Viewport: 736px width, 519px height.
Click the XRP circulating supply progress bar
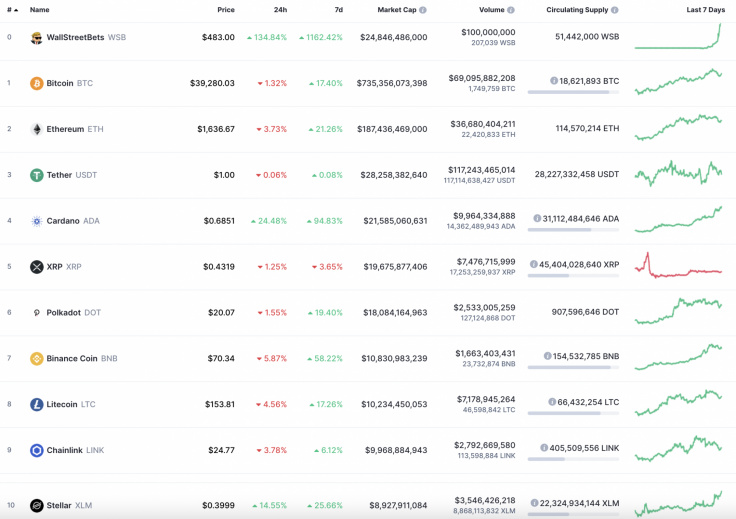pyautogui.click(x=573, y=275)
